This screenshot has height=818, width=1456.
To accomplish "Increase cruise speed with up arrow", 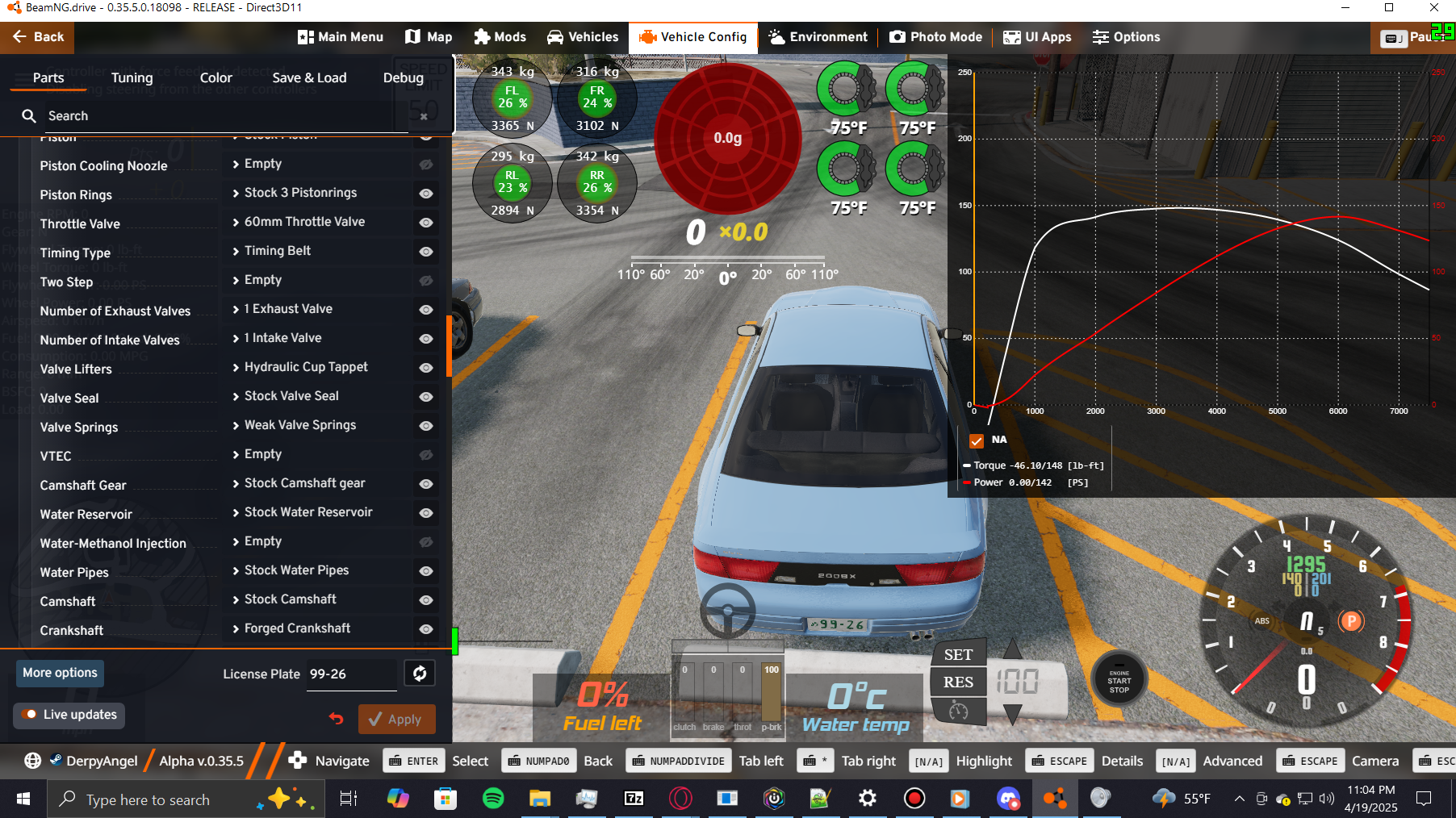I will [1012, 649].
